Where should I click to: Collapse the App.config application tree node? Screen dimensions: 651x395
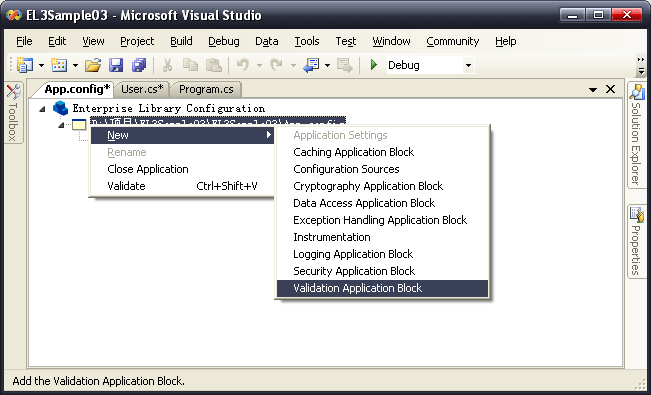pos(61,125)
